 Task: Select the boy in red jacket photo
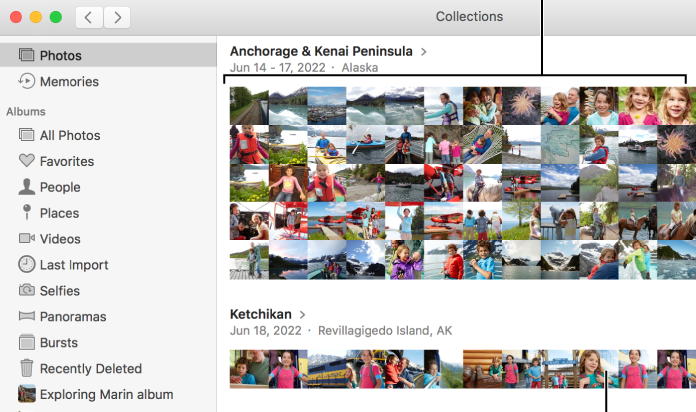[x=443, y=260]
